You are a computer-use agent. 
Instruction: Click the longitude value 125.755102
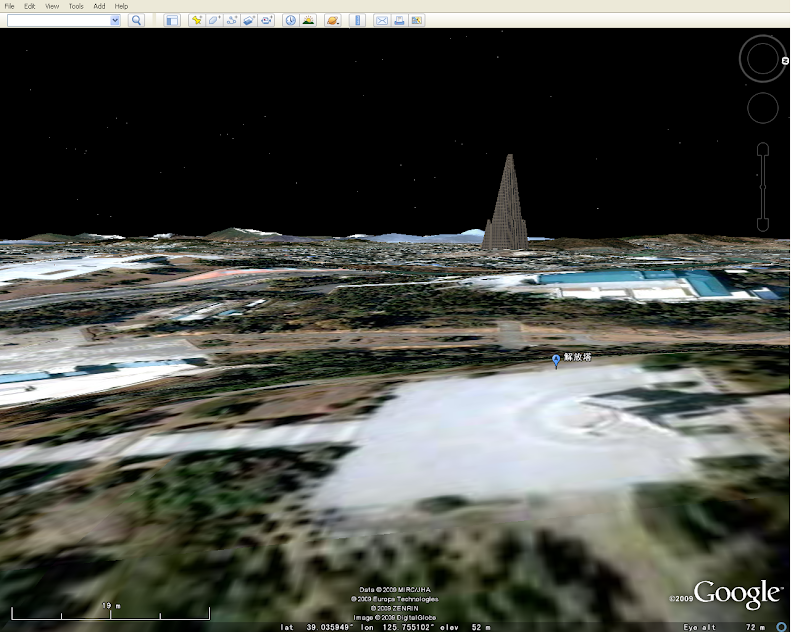point(408,627)
